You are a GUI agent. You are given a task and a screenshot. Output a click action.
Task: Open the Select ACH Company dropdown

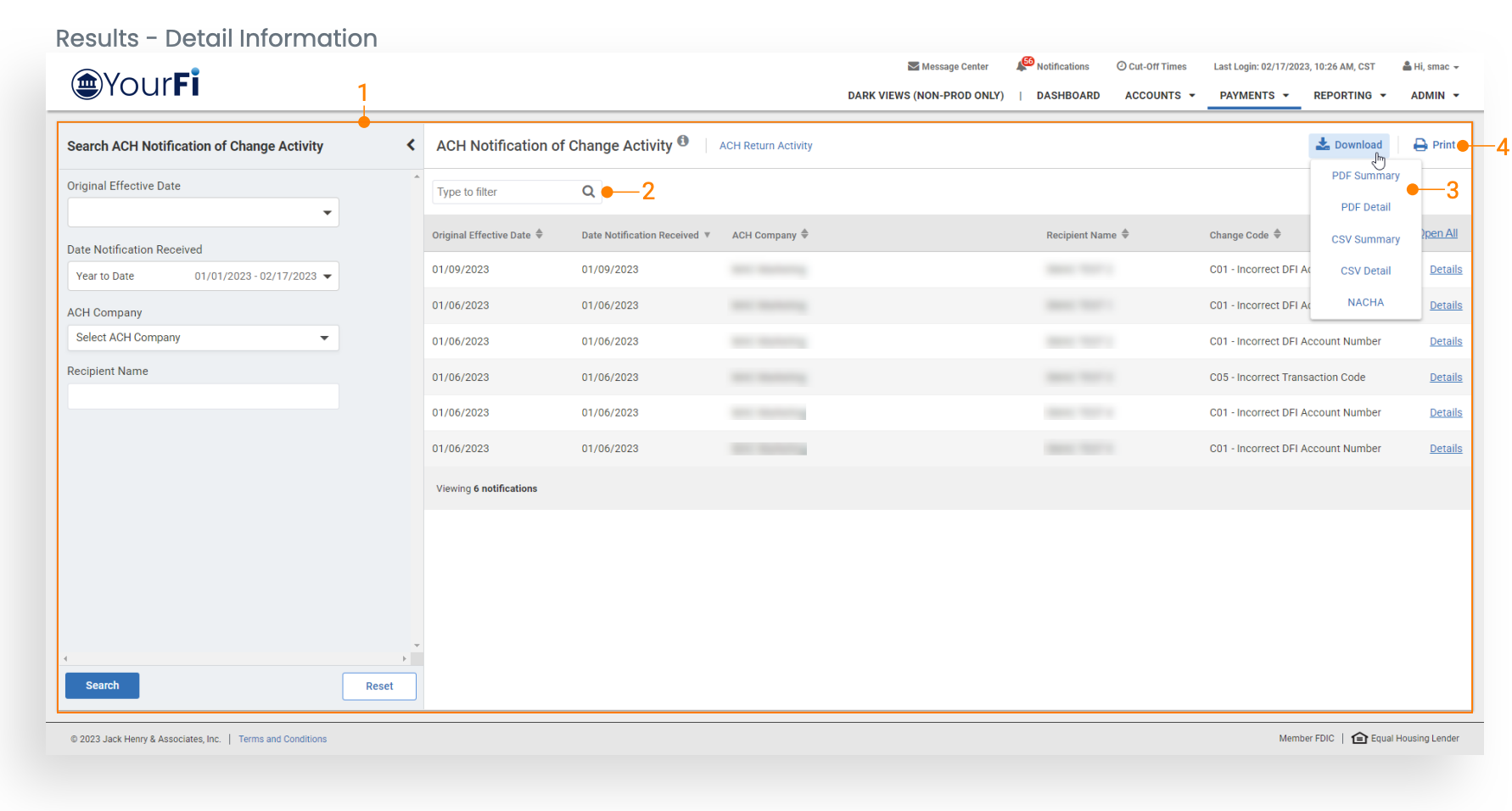(324, 338)
